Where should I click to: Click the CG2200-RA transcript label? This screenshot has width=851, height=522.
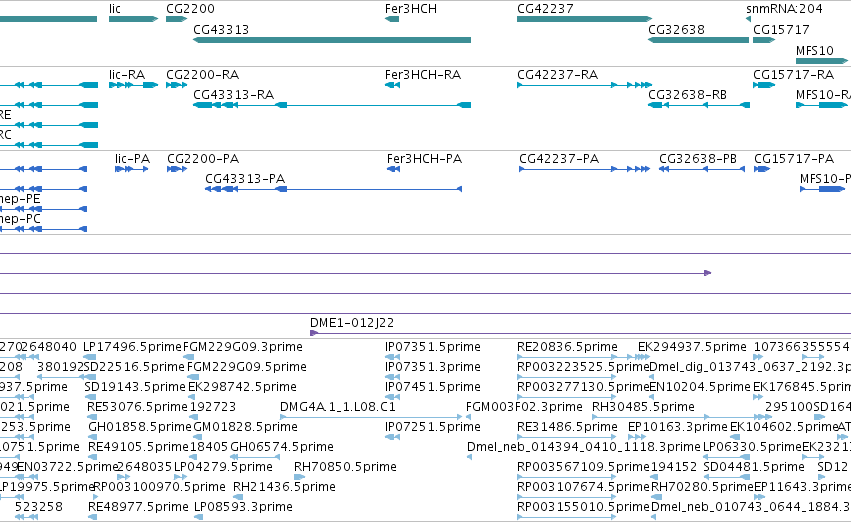pos(202,74)
